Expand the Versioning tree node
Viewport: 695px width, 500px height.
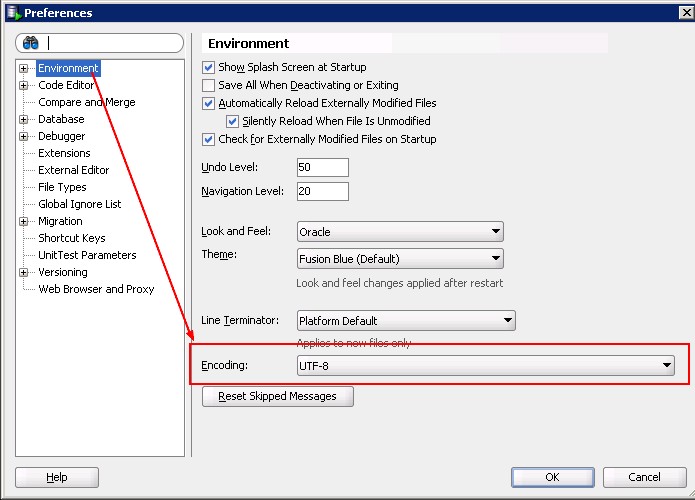(x=23, y=273)
